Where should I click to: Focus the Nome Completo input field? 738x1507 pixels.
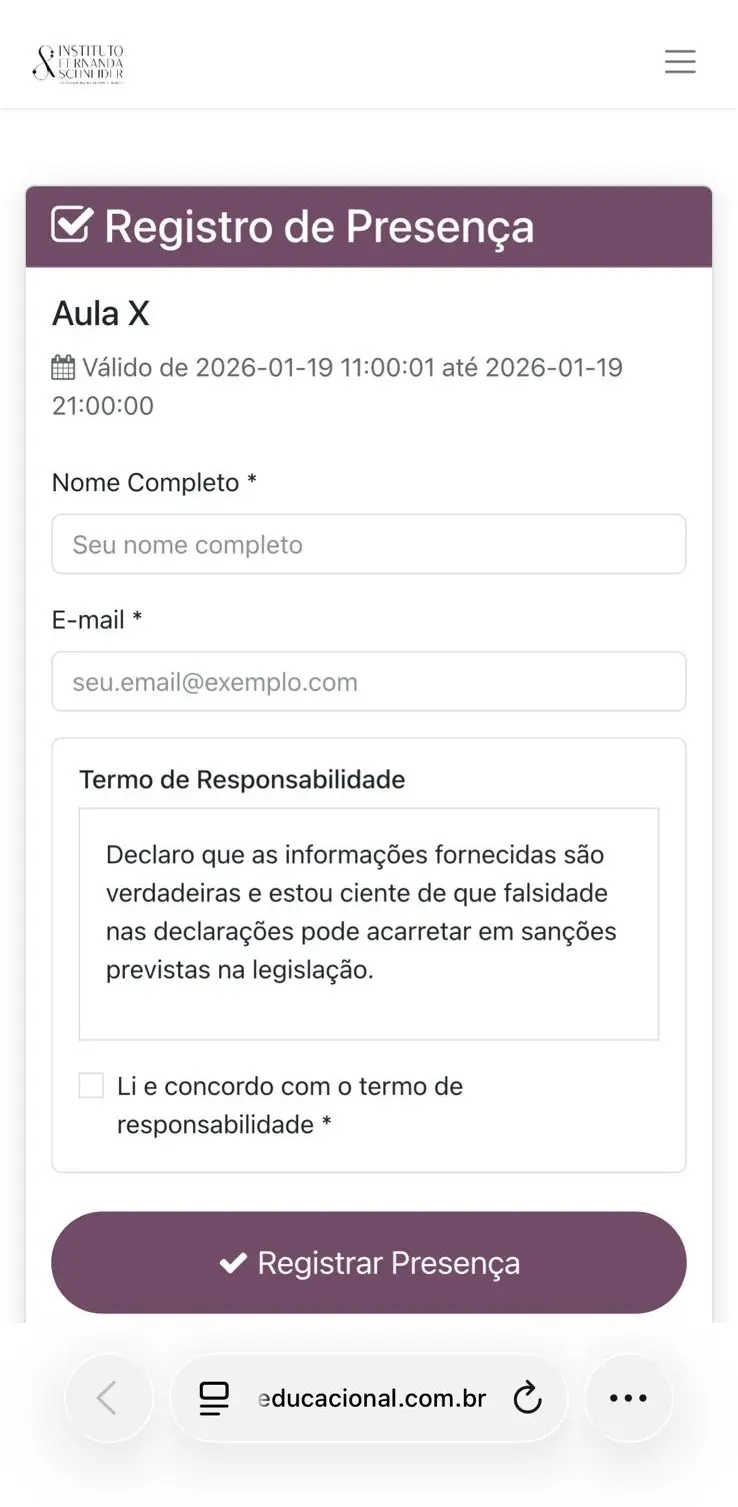tap(369, 544)
